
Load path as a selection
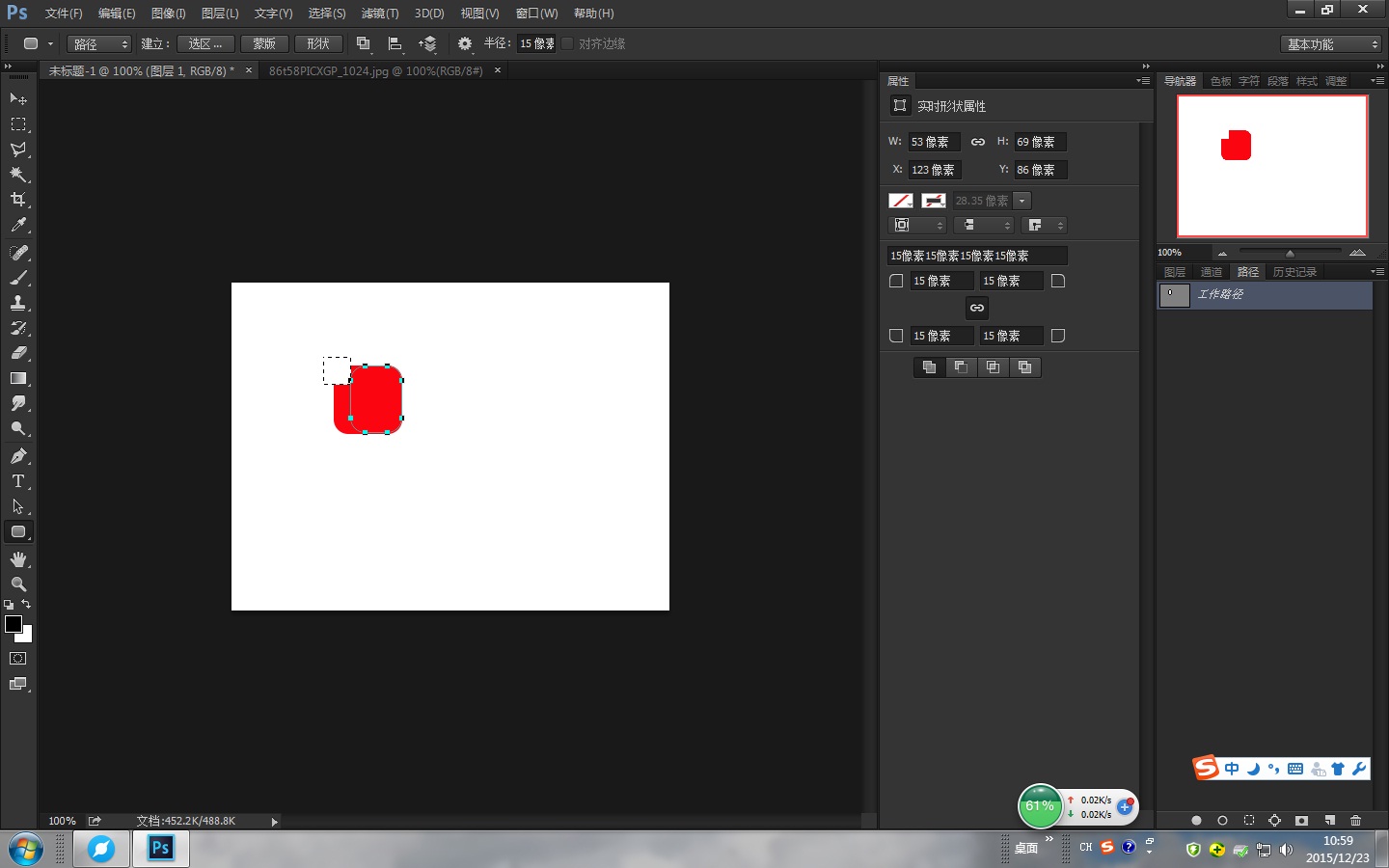pos(1249,820)
